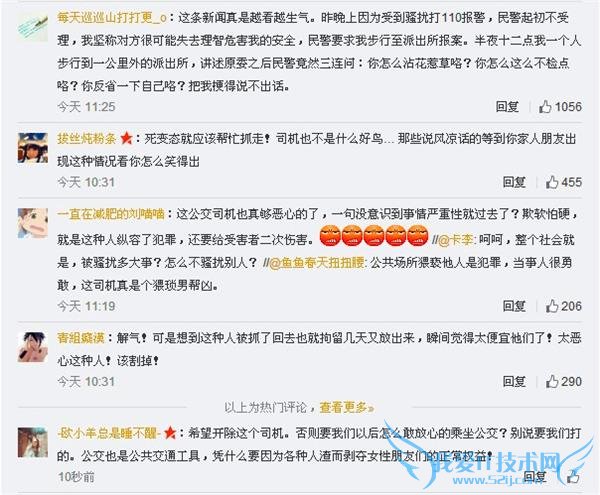Reply to the 今天 10:31 comment by 害组瘾汉
Screen dimensions: 600x495
point(514,381)
